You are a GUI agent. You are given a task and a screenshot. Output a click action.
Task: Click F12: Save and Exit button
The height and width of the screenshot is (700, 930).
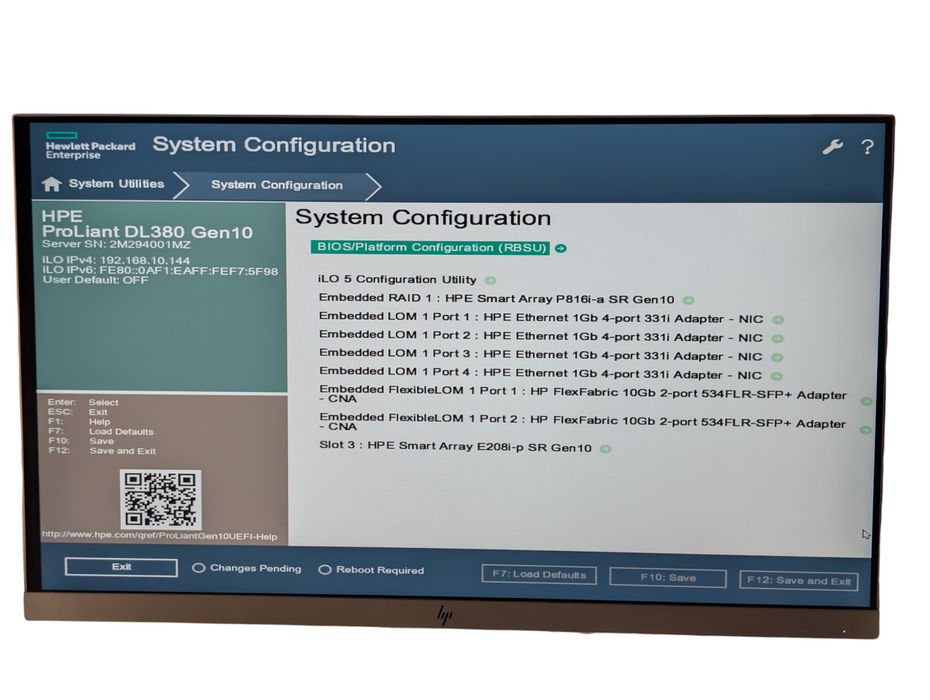click(x=798, y=581)
